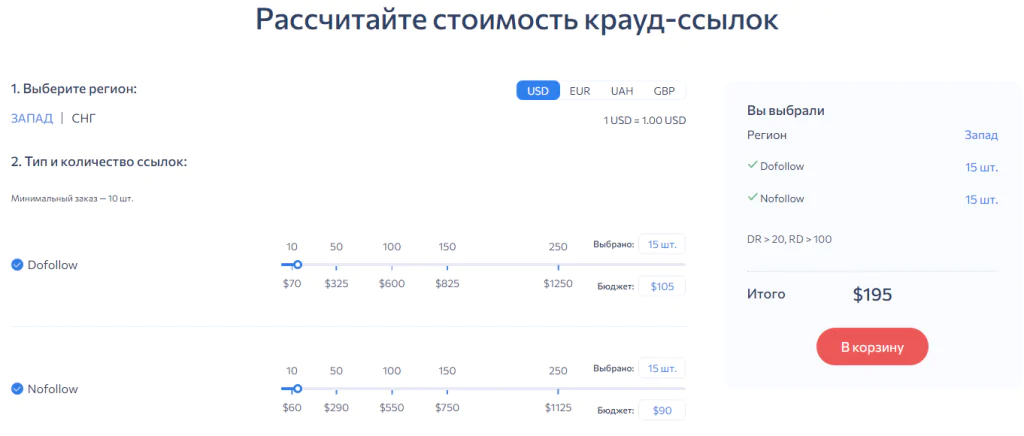The image size is (1024, 436).
Task: Click Dofollow quantity field showing 15 шт.
Action: [x=661, y=245]
